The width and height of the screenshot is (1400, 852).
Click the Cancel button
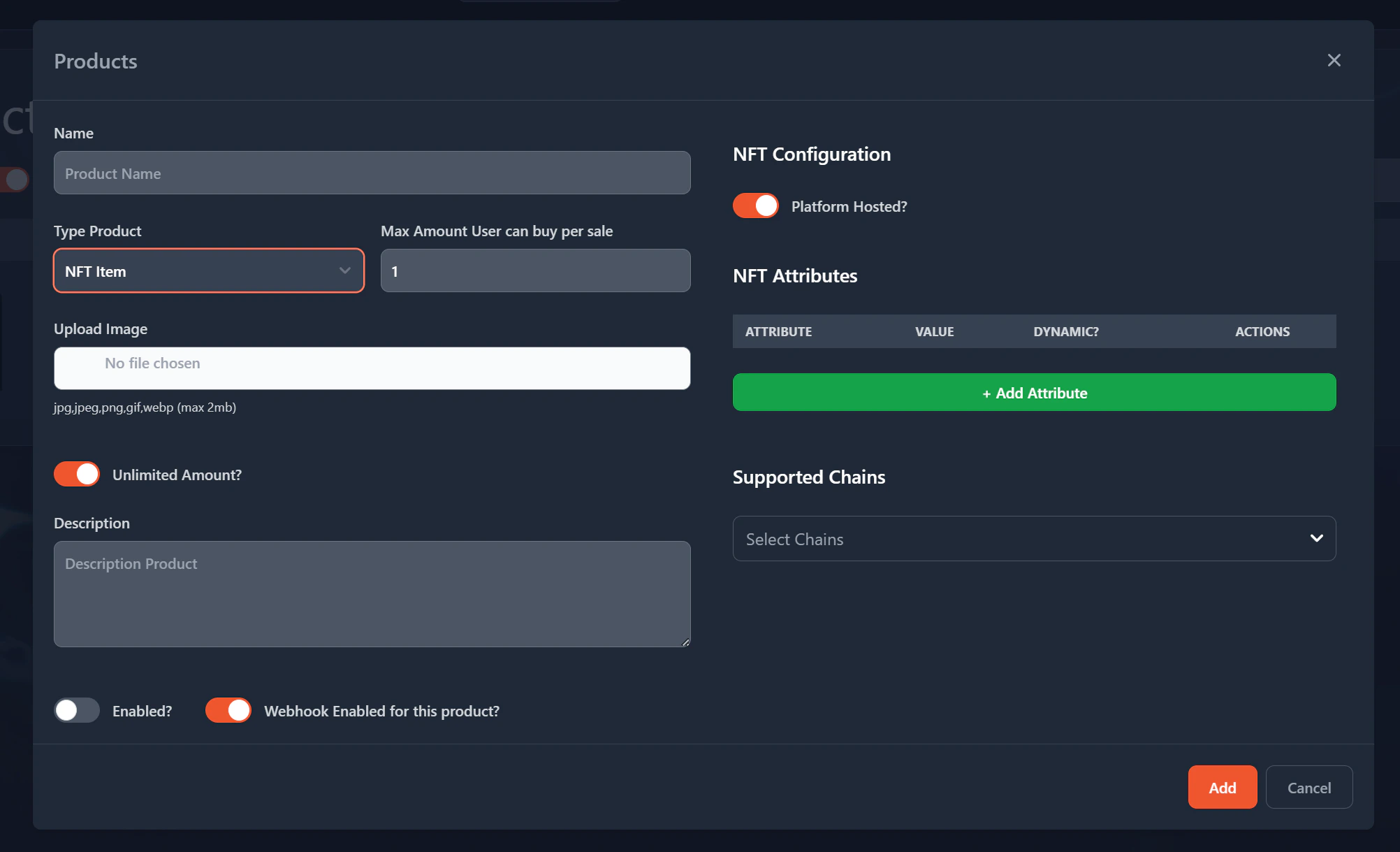click(1309, 787)
